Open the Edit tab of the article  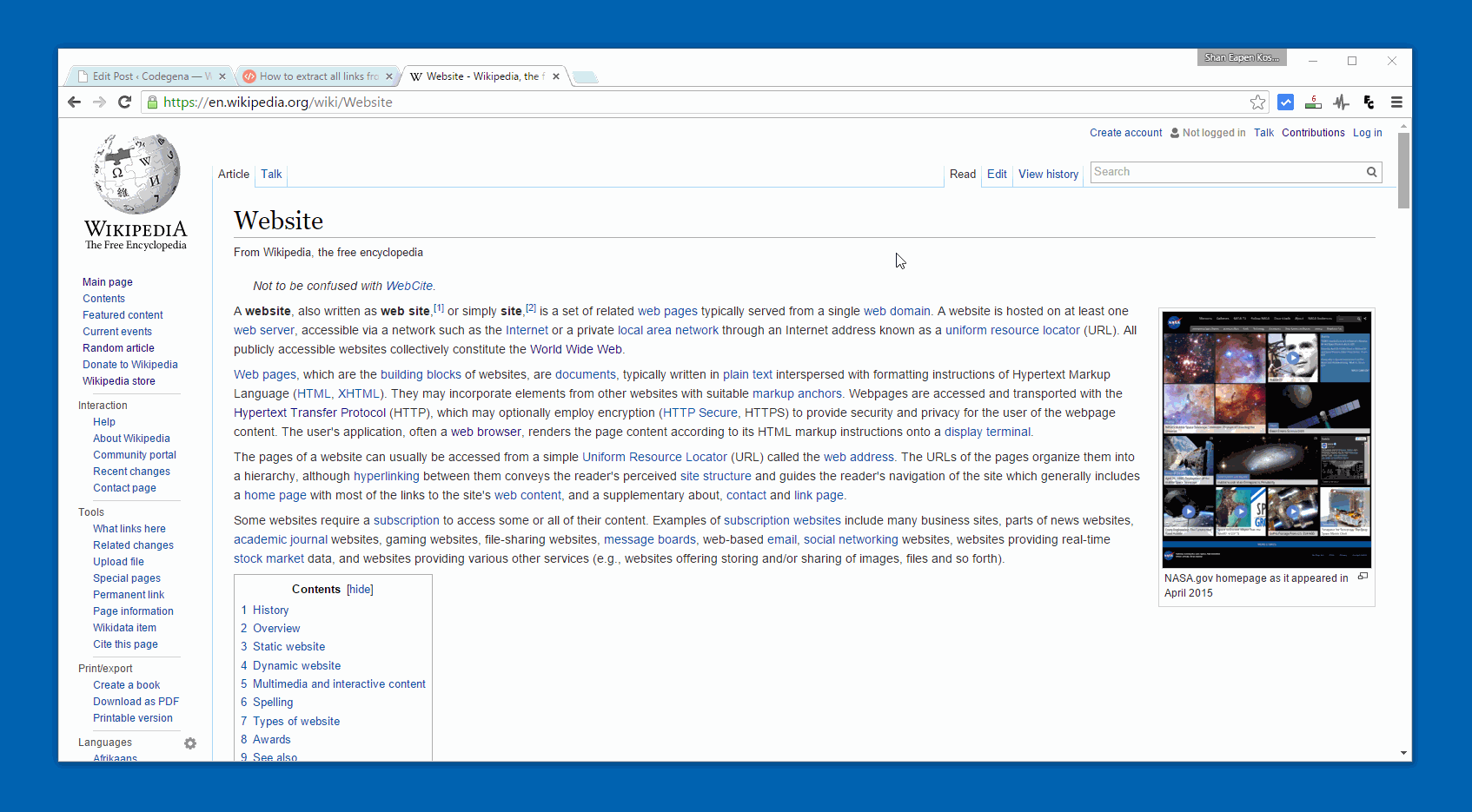[997, 175]
